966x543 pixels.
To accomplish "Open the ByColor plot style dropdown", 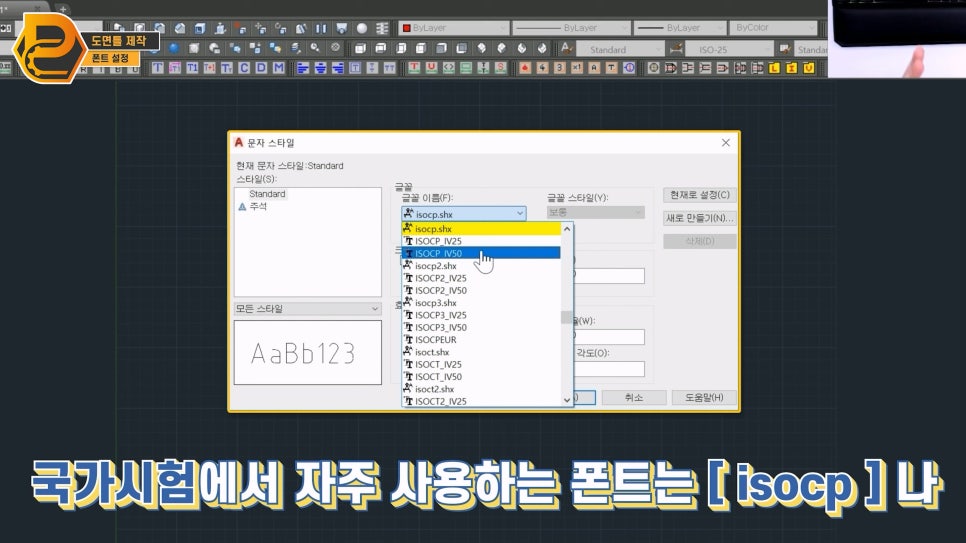I will tap(773, 28).
